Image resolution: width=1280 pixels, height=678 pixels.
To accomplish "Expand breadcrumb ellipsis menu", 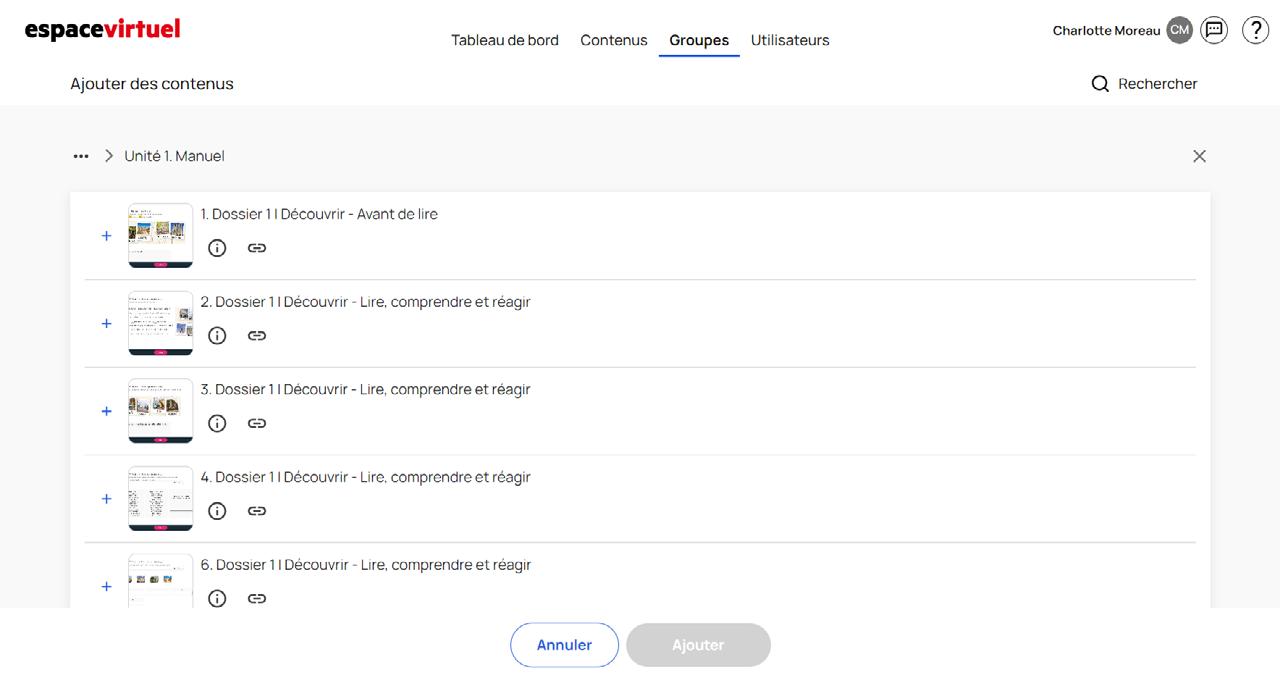I will pos(81,156).
